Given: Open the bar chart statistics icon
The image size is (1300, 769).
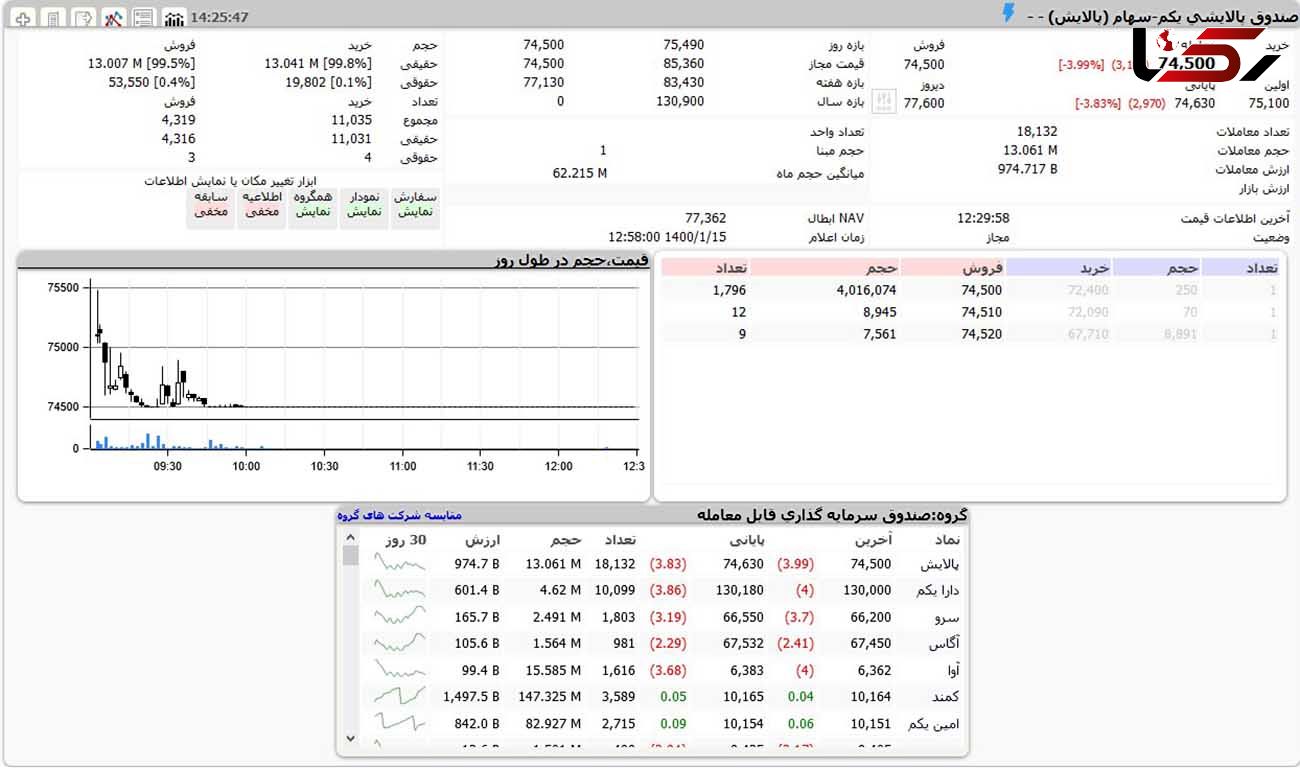Looking at the screenshot, I should (x=174, y=18).
